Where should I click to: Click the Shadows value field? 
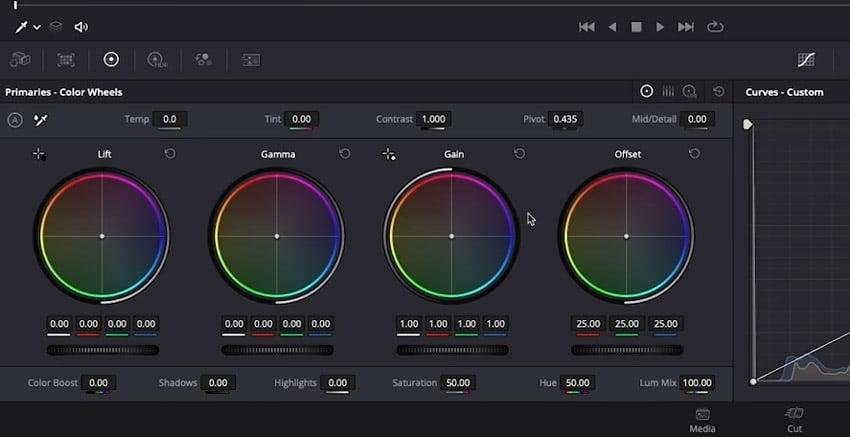(x=218, y=383)
